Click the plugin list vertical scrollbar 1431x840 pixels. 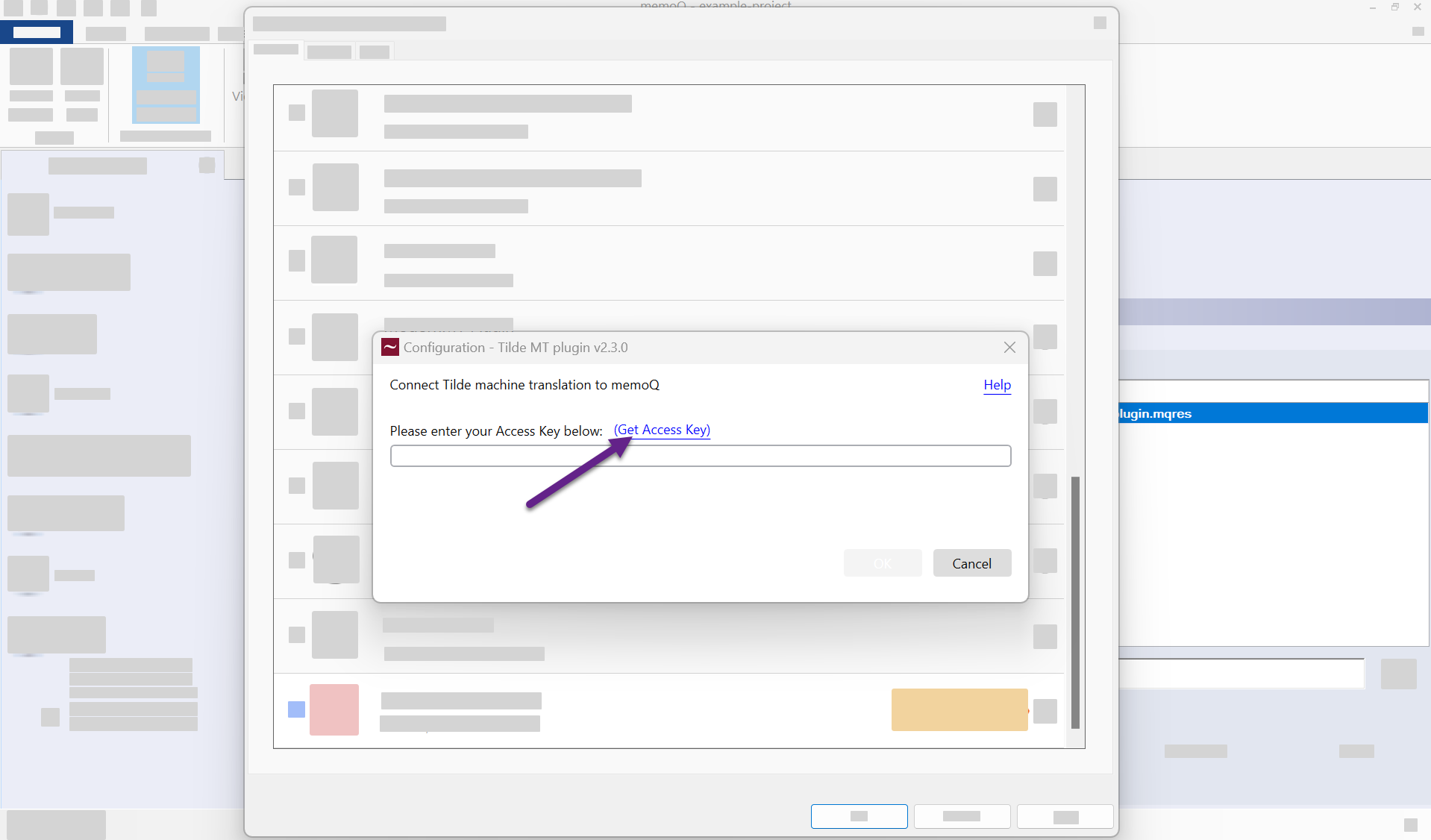click(x=1075, y=601)
